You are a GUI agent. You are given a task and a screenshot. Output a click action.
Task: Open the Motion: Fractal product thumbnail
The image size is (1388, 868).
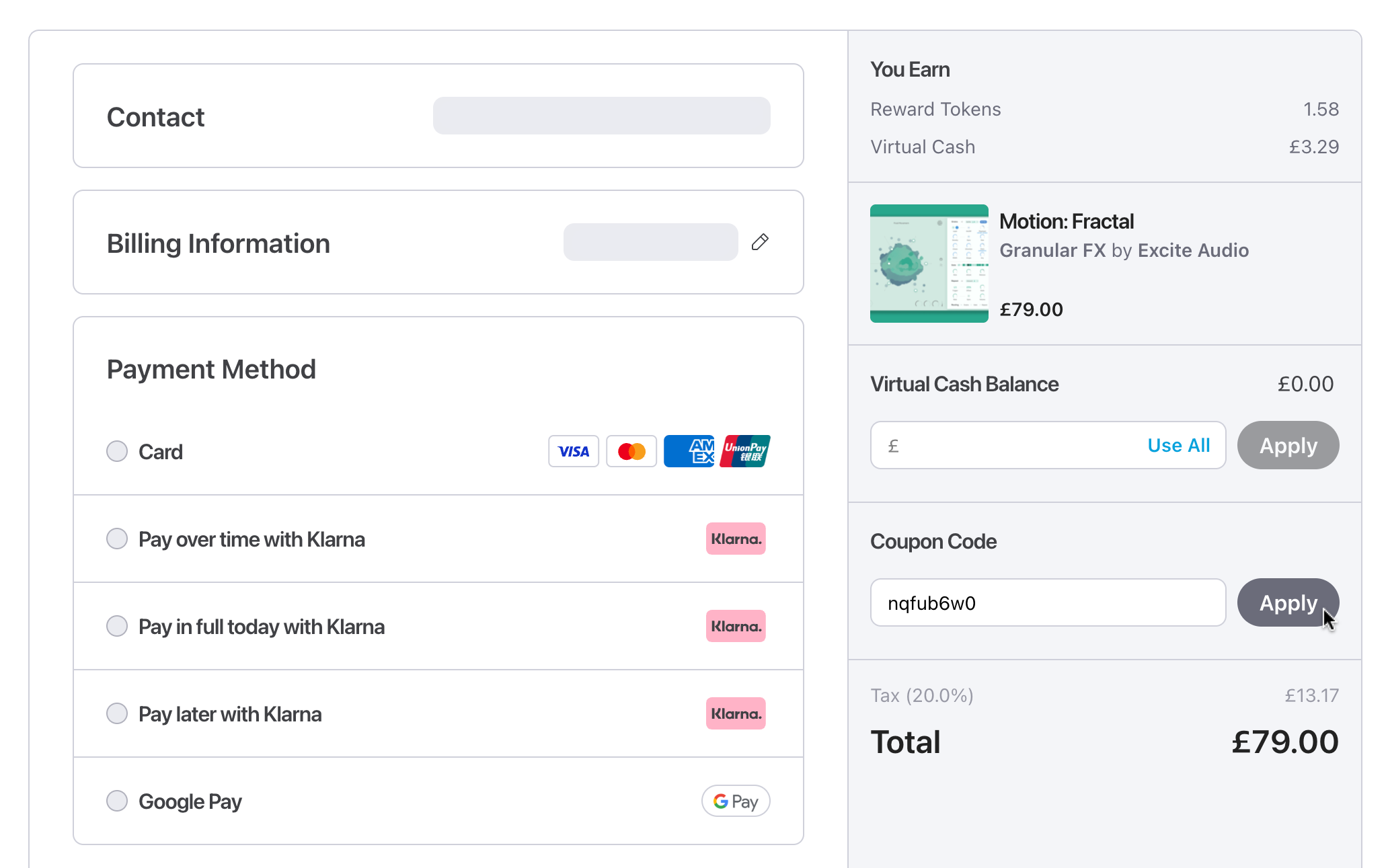(x=929, y=264)
